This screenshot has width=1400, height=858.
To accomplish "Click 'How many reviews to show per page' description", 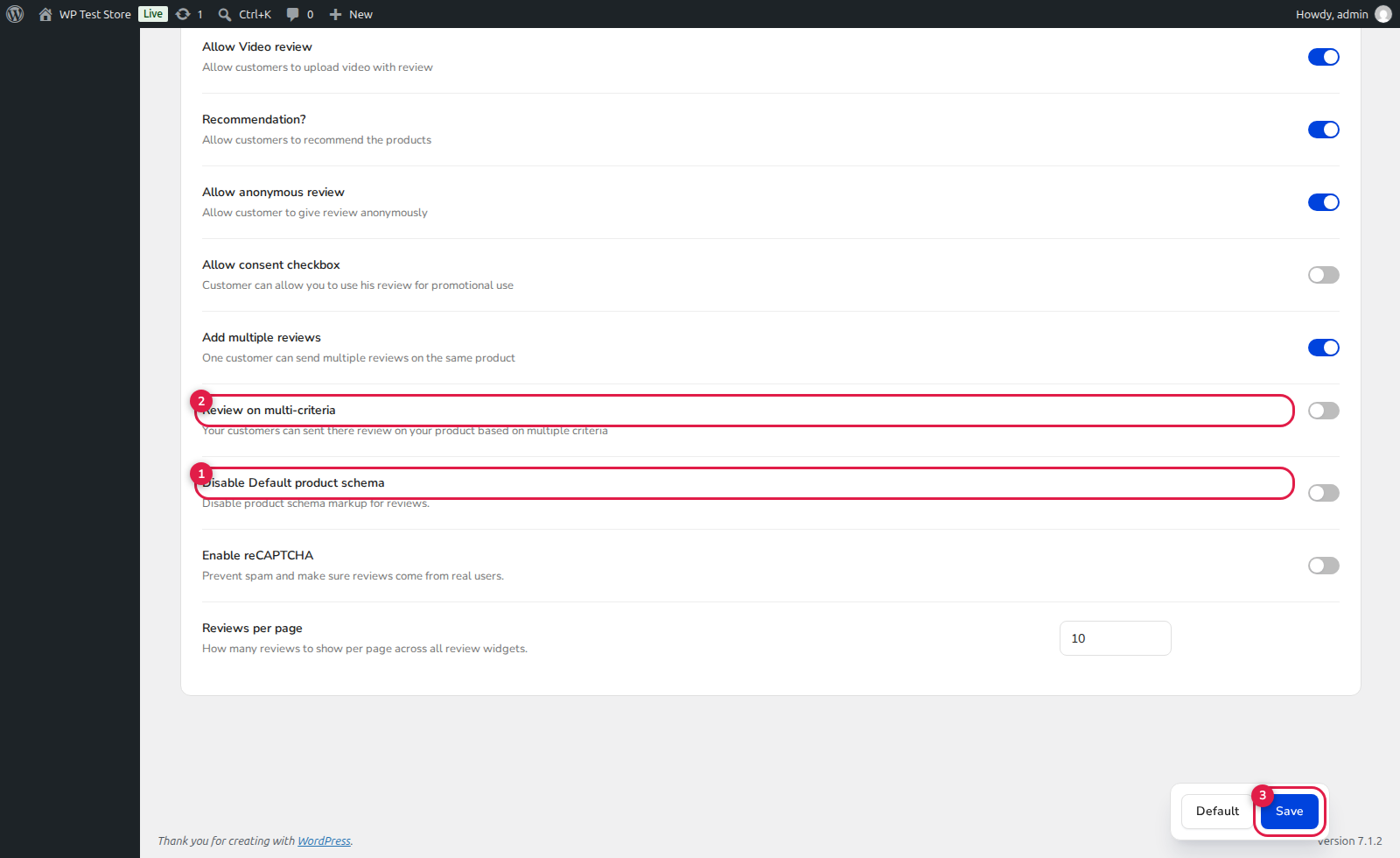I will [x=365, y=649].
